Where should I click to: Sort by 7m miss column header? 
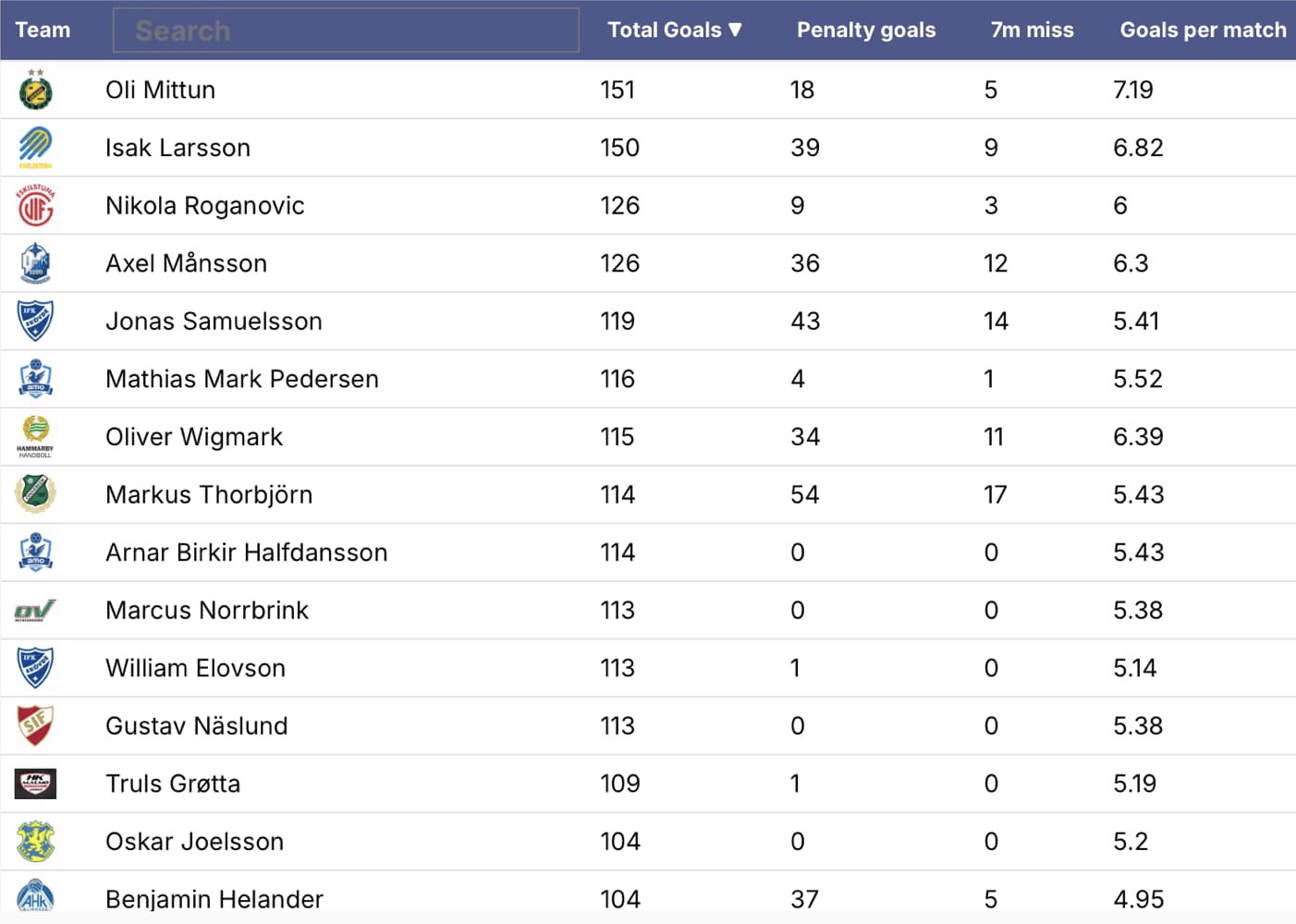[1032, 30]
